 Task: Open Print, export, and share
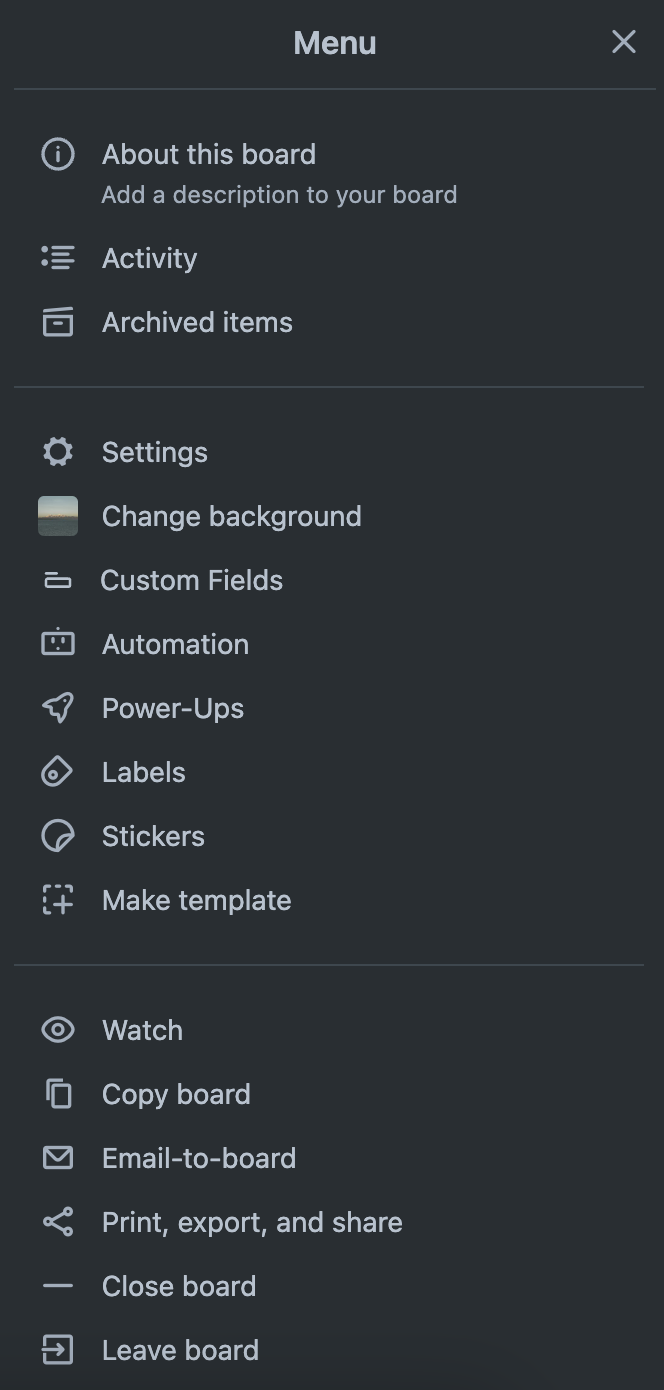(252, 1222)
